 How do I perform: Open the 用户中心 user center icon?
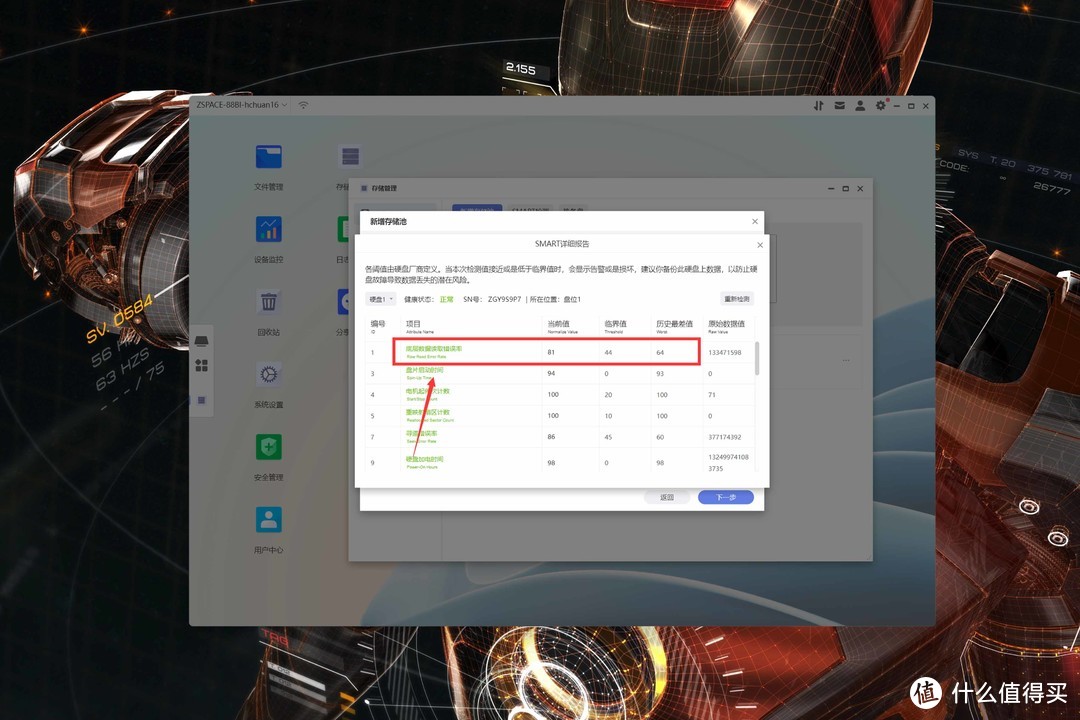point(268,520)
